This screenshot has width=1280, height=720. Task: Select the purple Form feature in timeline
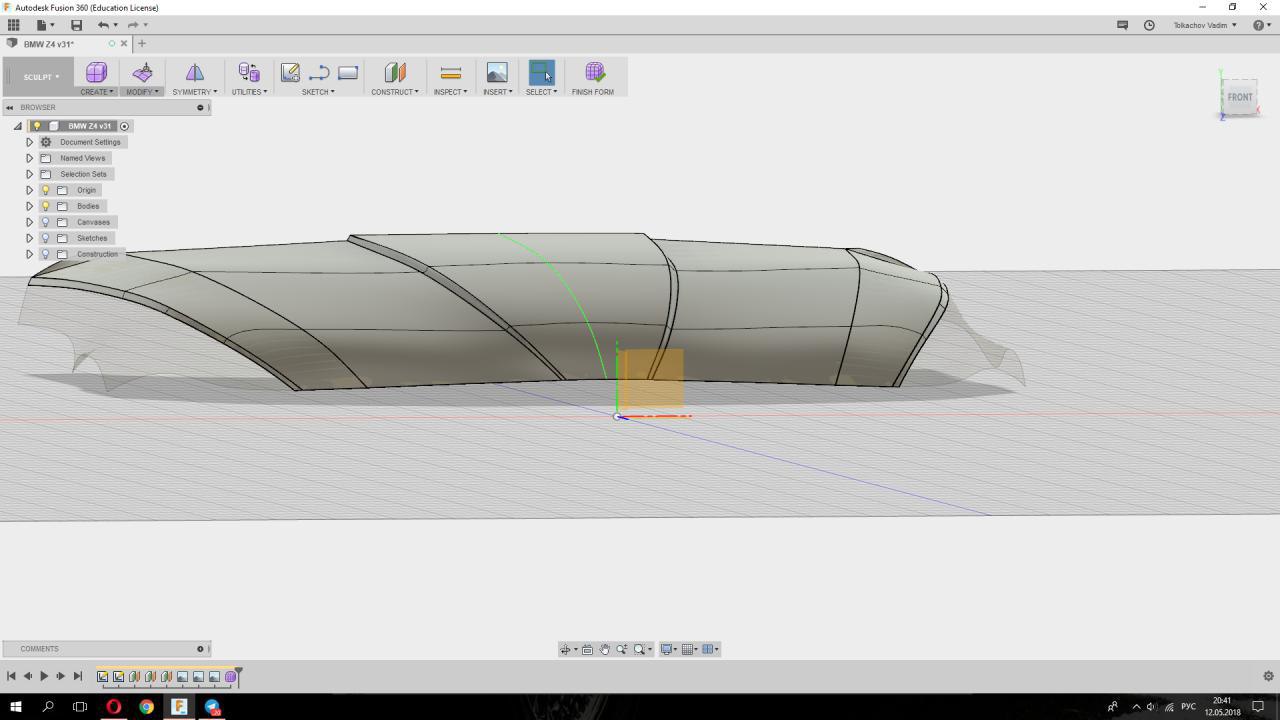pyautogui.click(x=230, y=677)
